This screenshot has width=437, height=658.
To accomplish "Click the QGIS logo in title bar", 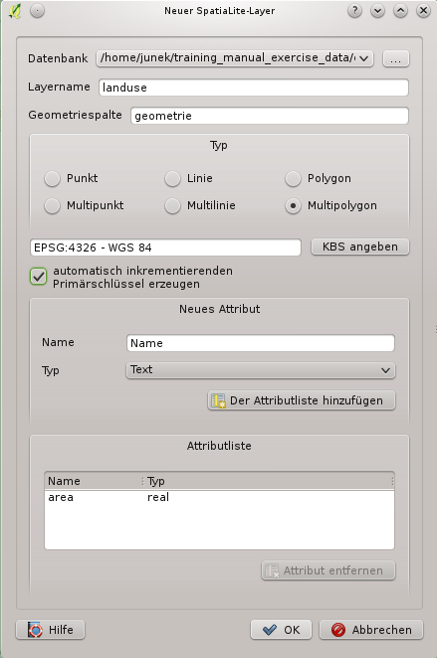I will (x=15, y=11).
